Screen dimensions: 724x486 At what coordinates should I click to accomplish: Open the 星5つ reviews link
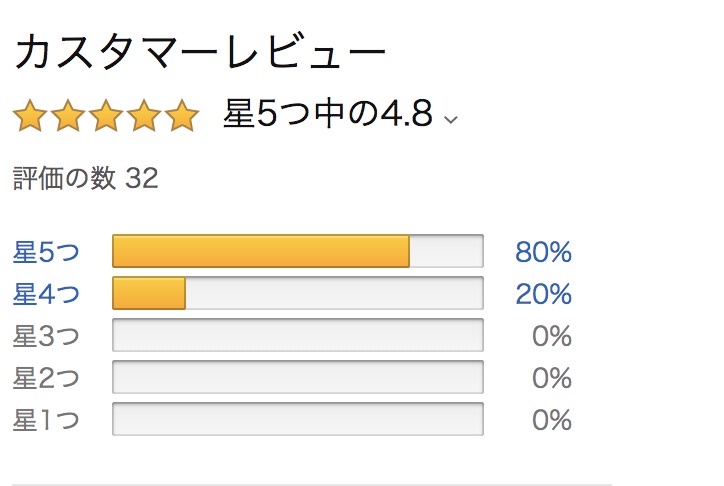(46, 252)
